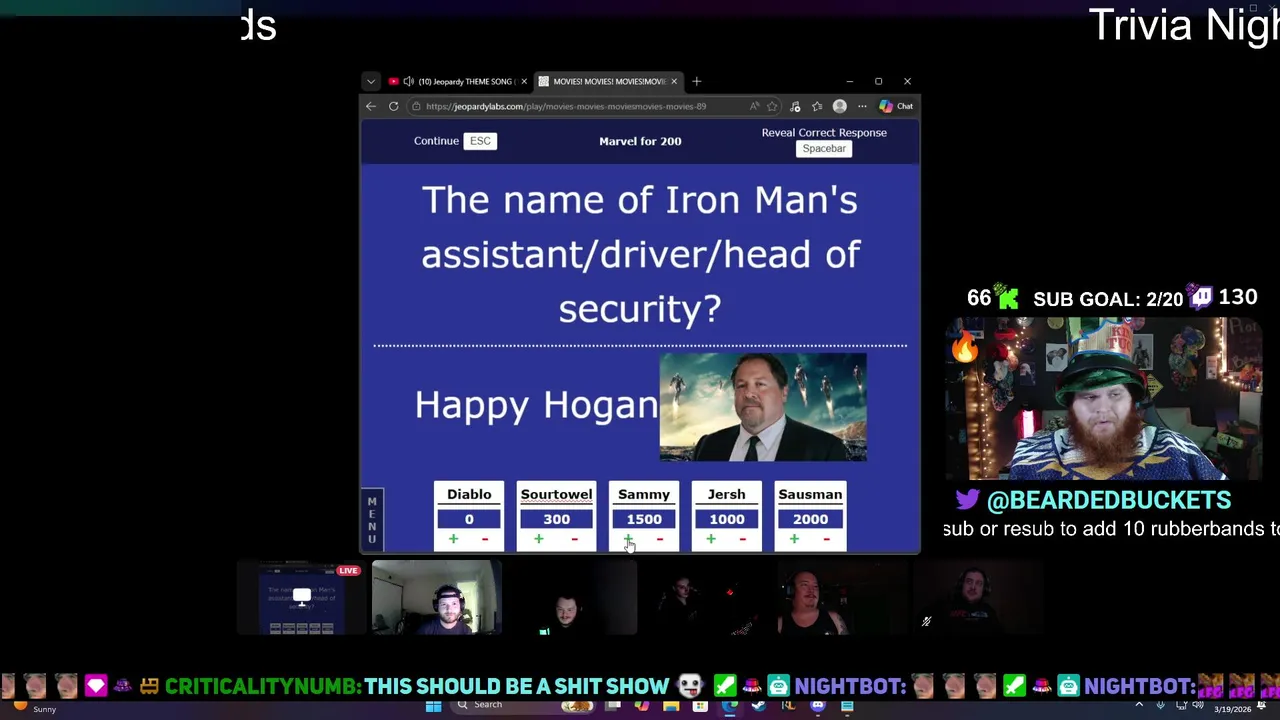Click the Jersh 1000 score field
The width and height of the screenshot is (1280, 720).
[x=727, y=519]
